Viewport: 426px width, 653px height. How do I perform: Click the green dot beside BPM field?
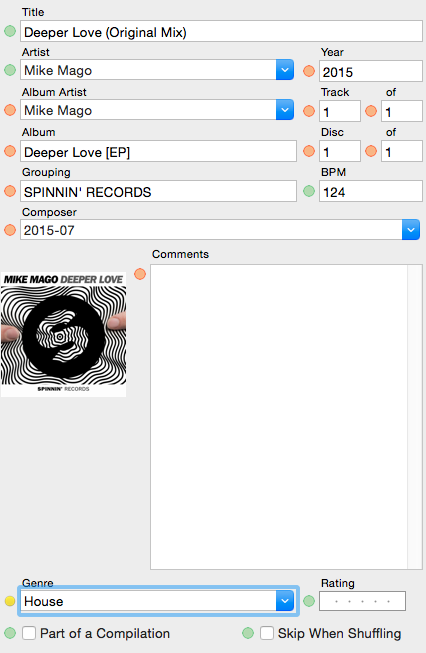pyautogui.click(x=309, y=191)
